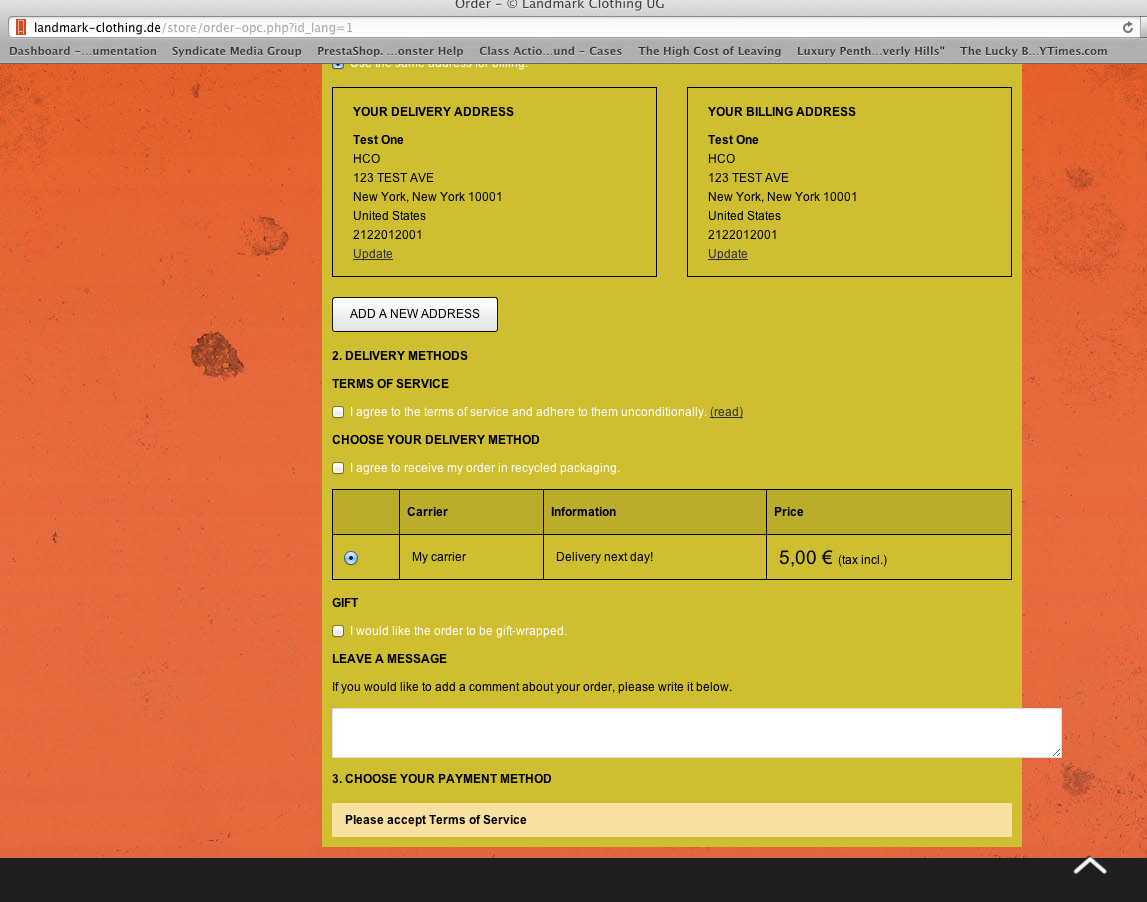This screenshot has width=1147, height=902.
Task: Click the 'Delivery next day!' cell
Action: (x=655, y=557)
